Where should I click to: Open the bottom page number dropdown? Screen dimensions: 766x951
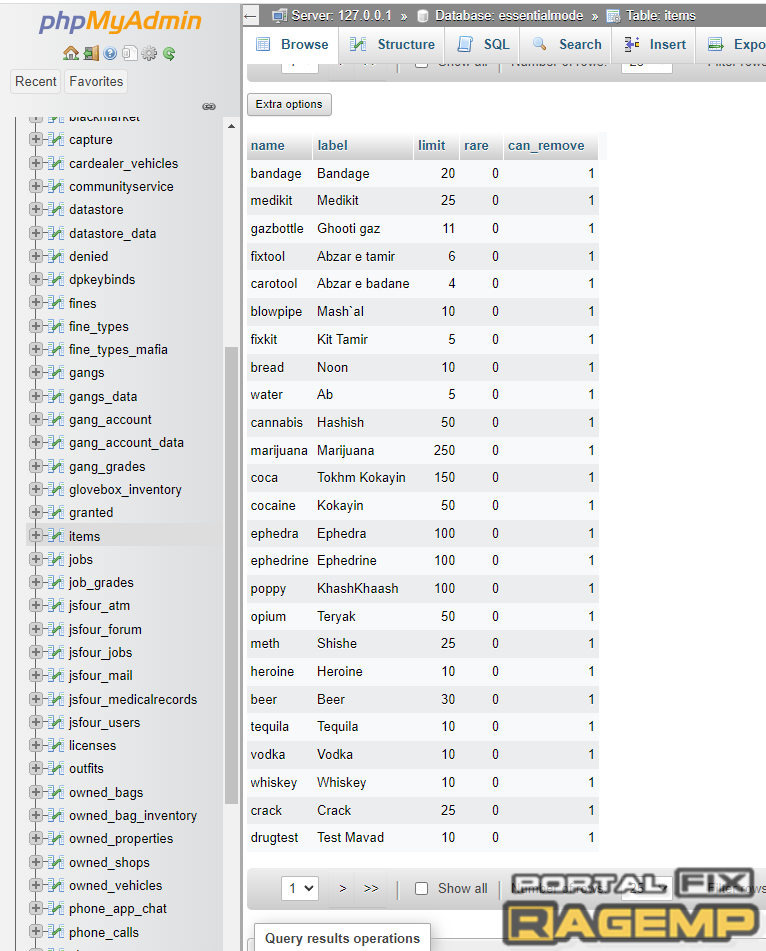pos(300,889)
